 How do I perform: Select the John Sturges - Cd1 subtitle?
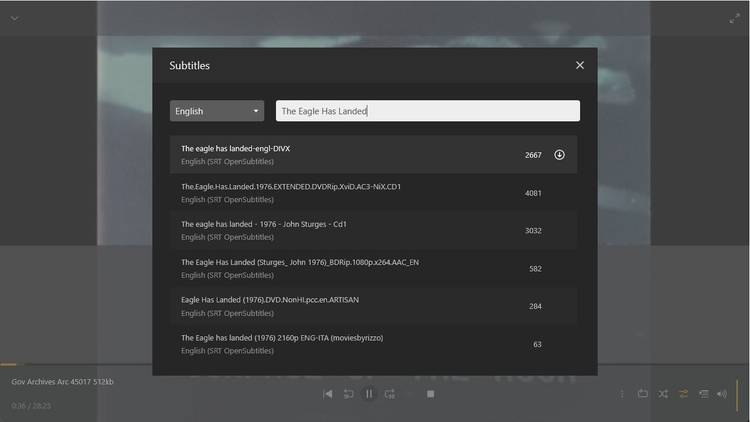(x=373, y=231)
